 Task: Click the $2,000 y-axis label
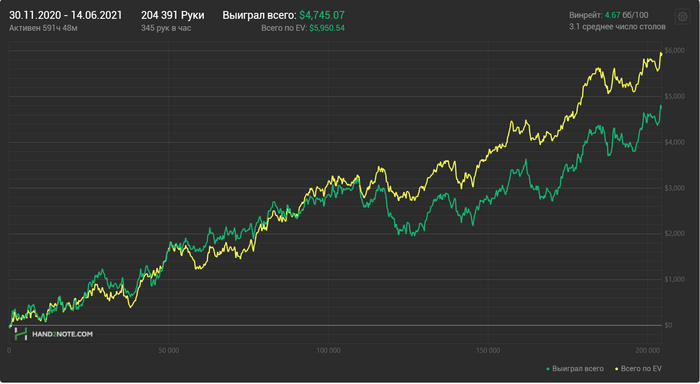tap(675, 234)
